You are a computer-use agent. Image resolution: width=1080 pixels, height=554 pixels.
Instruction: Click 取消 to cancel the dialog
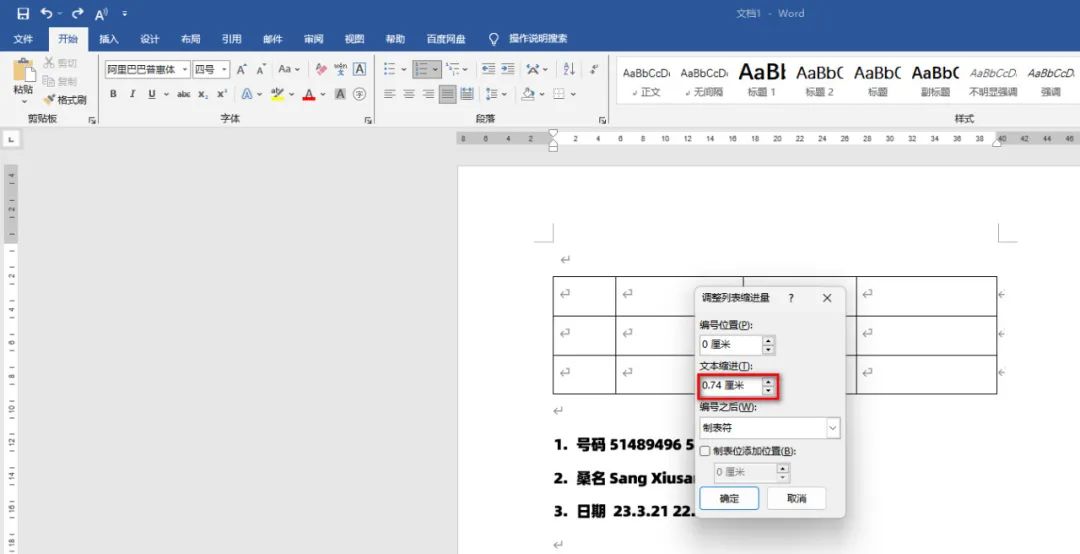[x=796, y=498]
